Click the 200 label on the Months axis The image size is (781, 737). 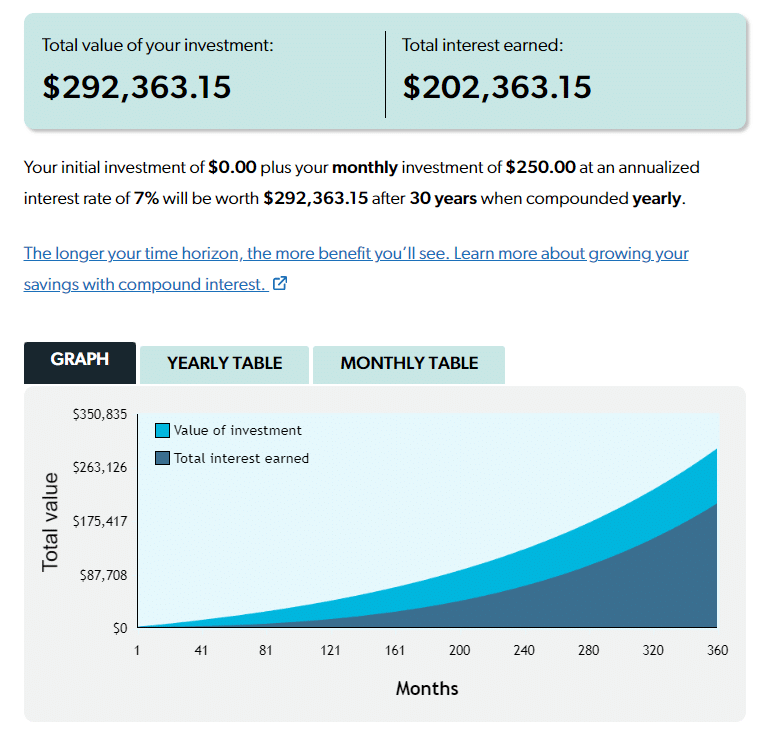coord(459,651)
